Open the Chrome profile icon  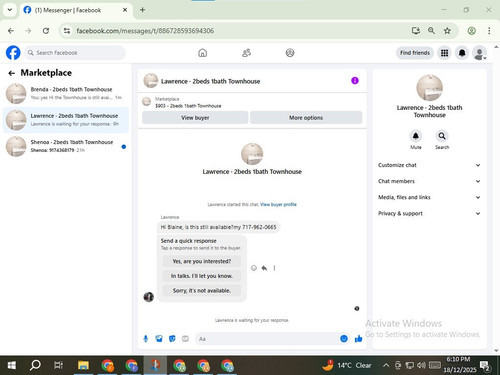[x=471, y=31]
